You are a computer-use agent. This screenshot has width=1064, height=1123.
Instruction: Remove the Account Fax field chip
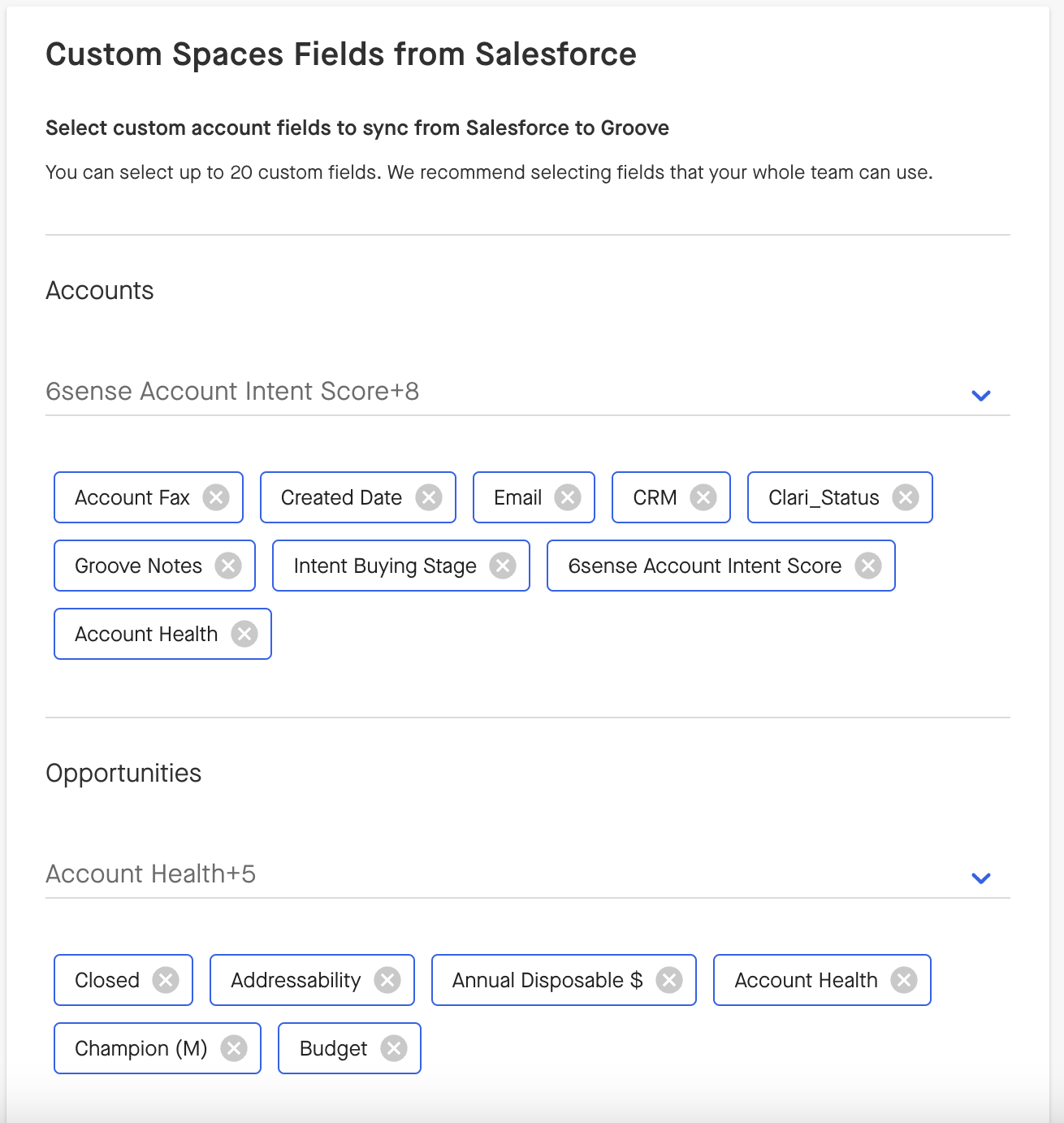point(216,497)
